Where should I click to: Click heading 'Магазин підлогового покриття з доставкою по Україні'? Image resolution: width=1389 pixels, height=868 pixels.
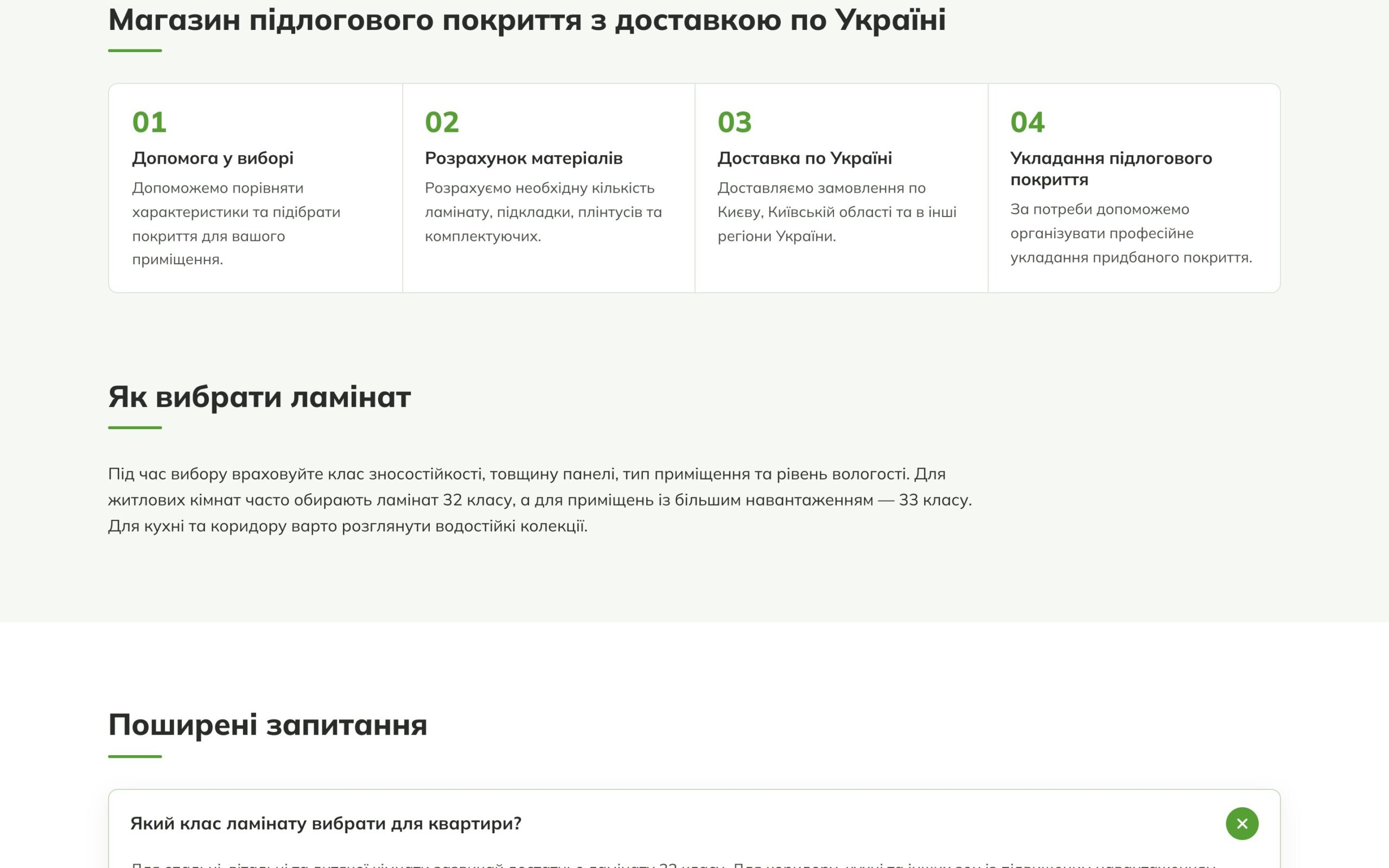pyautogui.click(x=526, y=20)
